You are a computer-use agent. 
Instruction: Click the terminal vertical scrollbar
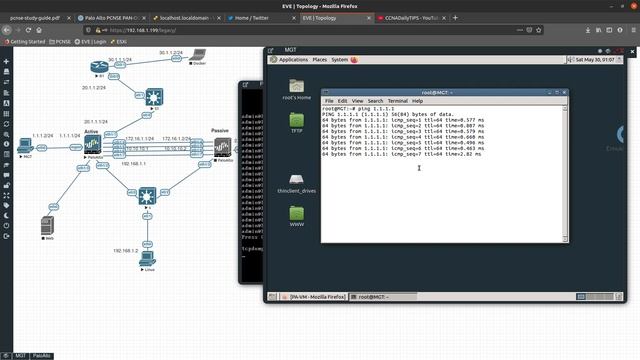pyautogui.click(x=565, y=173)
